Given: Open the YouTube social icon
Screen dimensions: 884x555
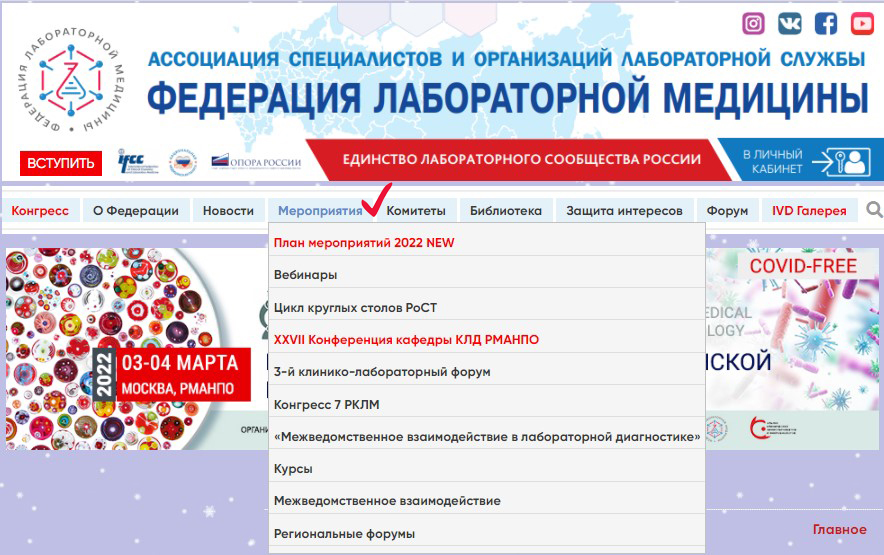Looking at the screenshot, I should [862, 24].
